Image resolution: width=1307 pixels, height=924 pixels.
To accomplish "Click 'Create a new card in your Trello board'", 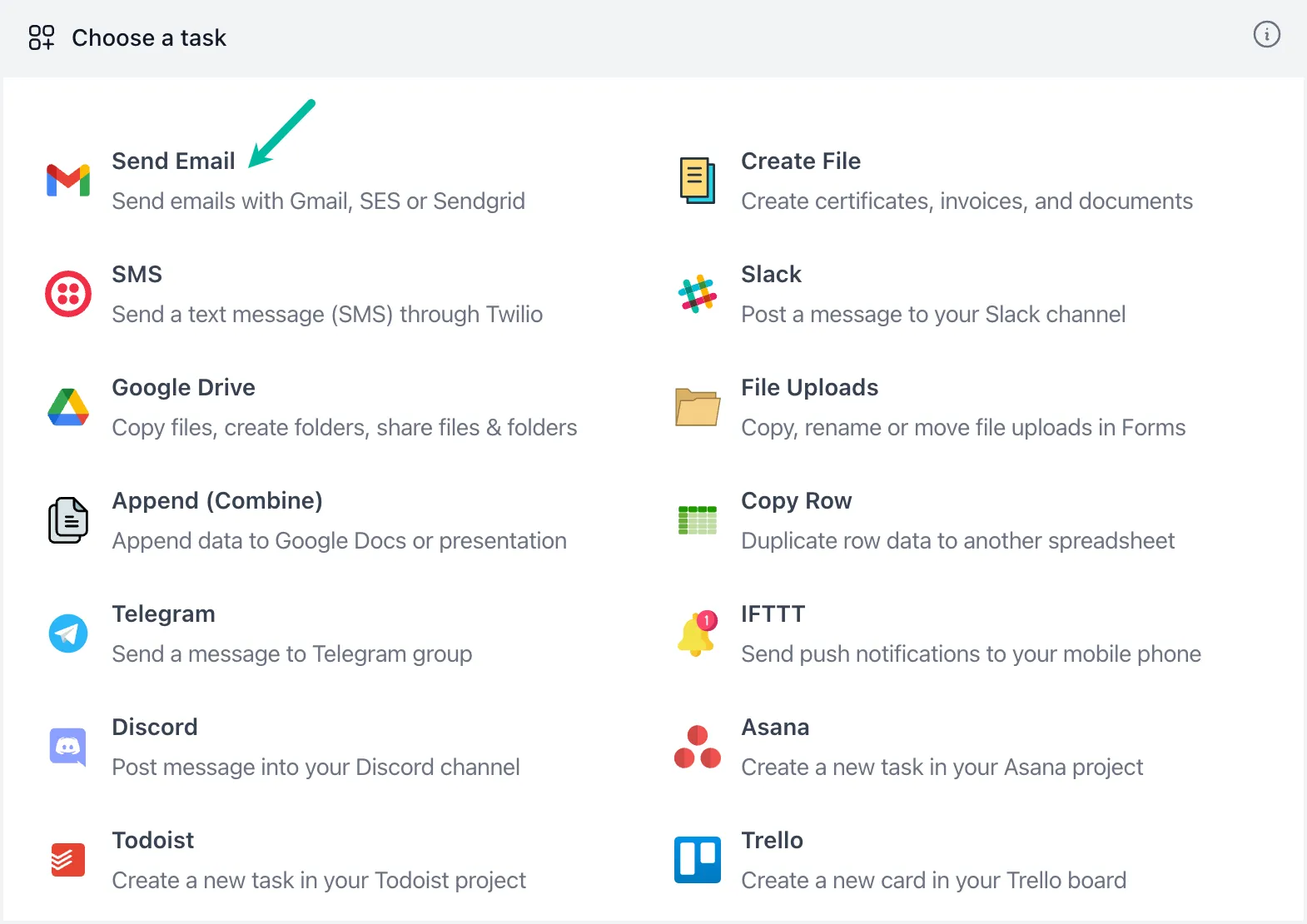I will [934, 880].
